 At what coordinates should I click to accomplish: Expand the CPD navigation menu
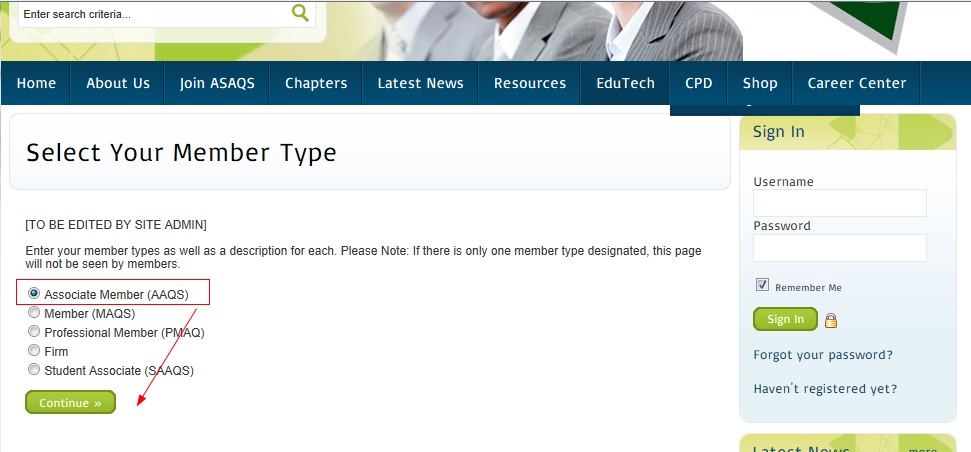point(698,83)
